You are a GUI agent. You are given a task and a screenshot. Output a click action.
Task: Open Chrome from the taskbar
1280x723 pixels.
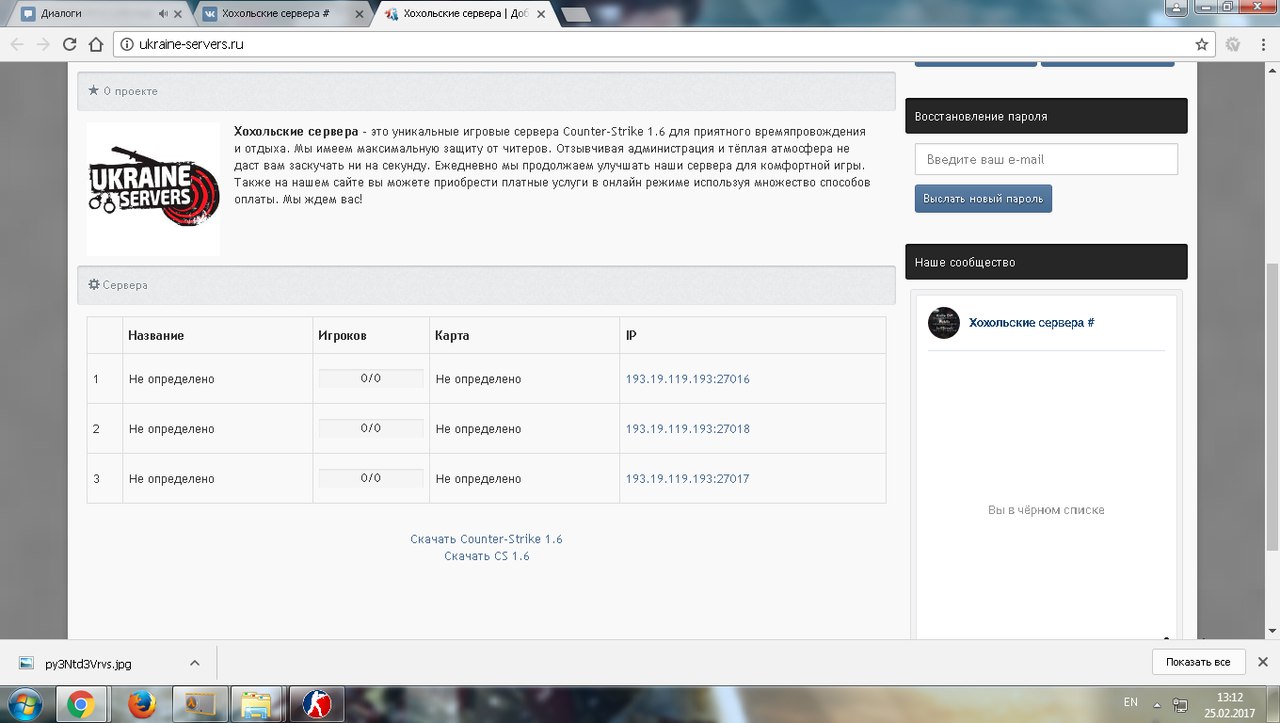[82, 705]
